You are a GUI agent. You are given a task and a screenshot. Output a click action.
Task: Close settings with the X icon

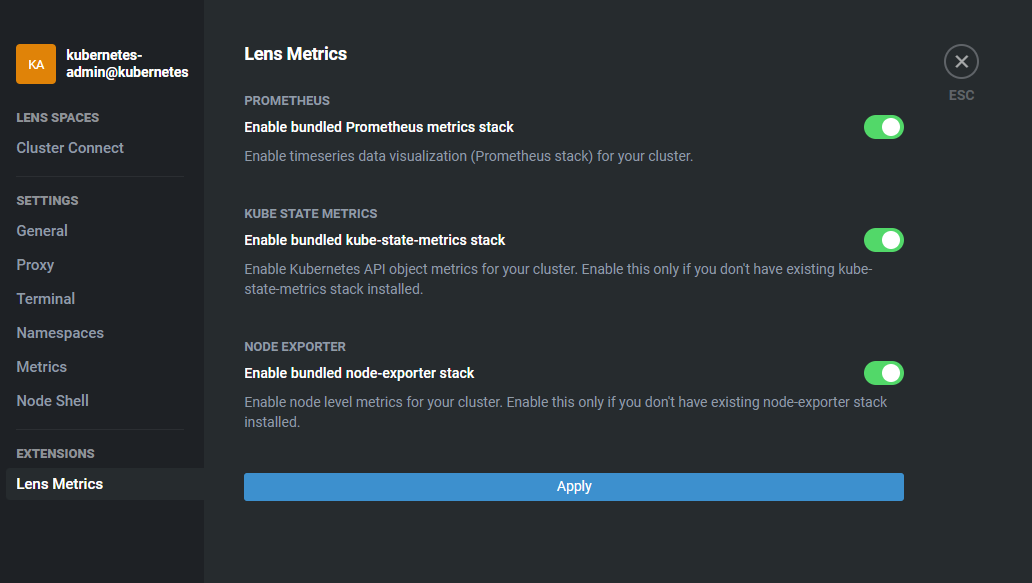coord(961,62)
